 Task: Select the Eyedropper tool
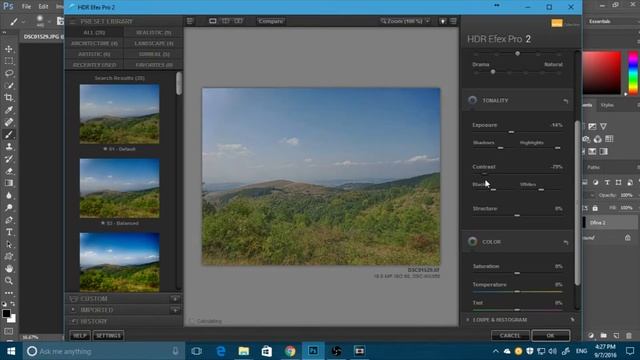click(x=9, y=110)
